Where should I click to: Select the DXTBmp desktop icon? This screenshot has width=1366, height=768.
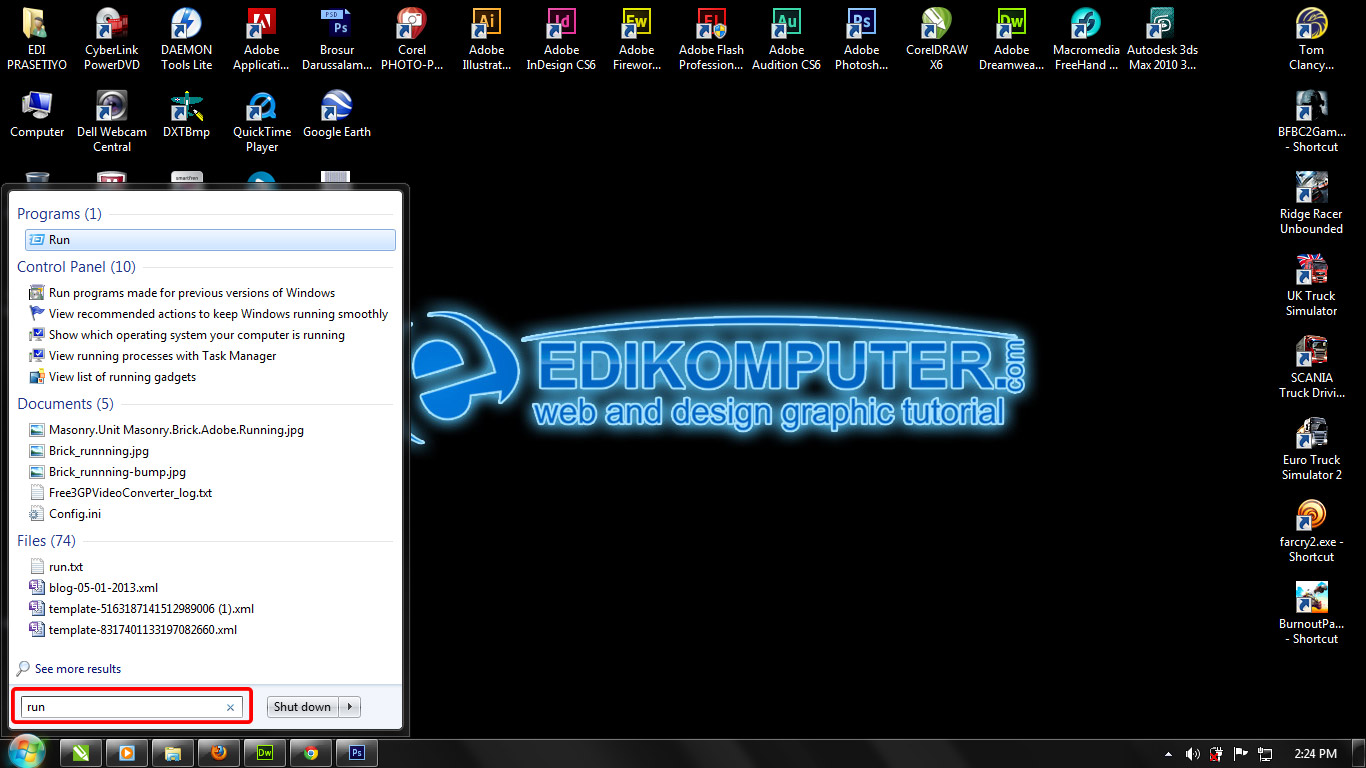pyautogui.click(x=187, y=114)
